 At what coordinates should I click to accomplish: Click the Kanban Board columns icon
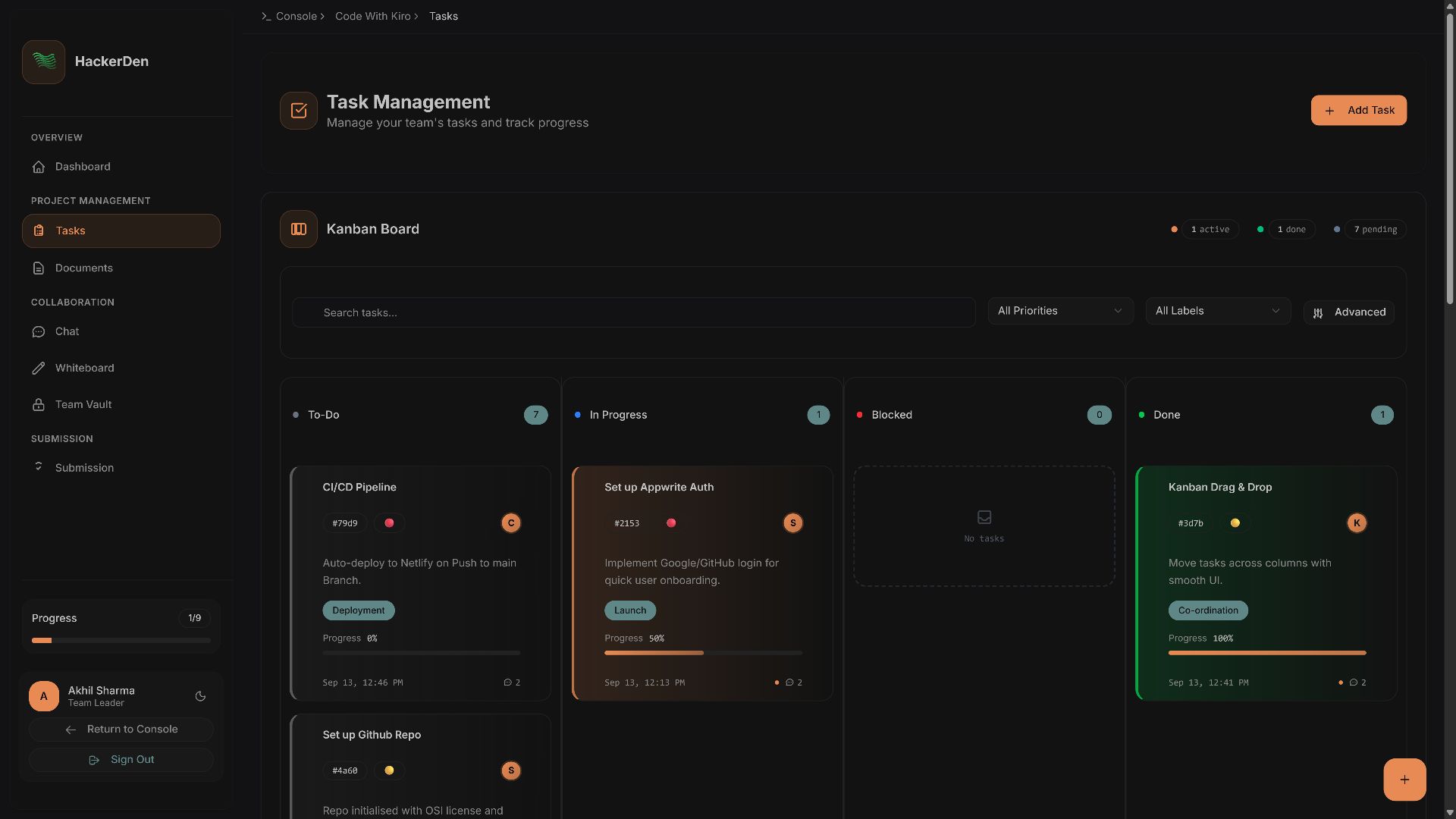coord(298,229)
